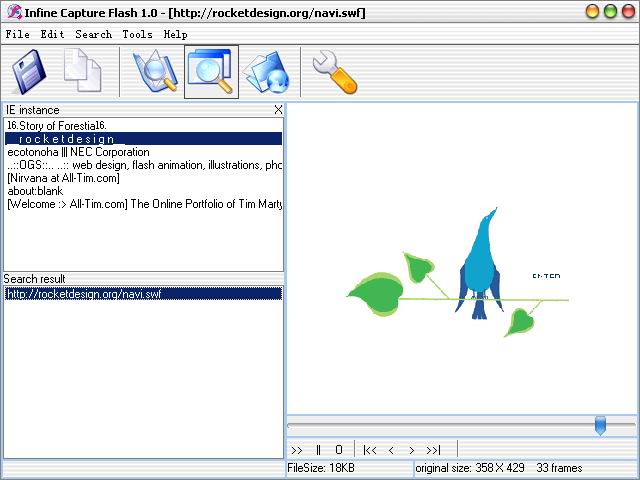
Task: Open the Tools menu
Action: pos(138,34)
